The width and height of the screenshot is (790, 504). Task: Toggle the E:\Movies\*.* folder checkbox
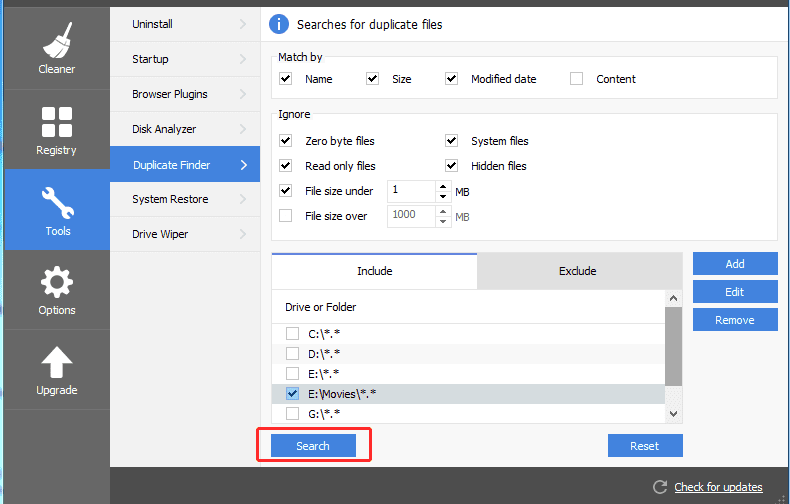click(292, 394)
